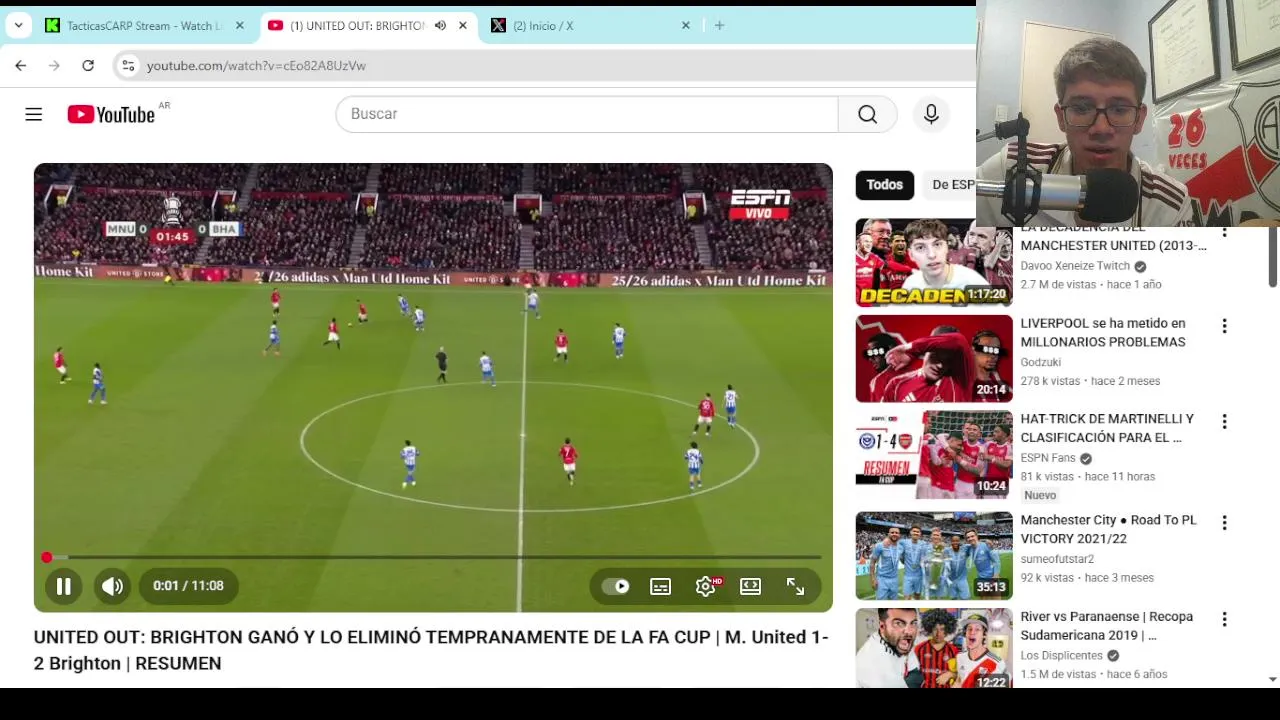Open Manchester City Road To PL thumbnail

click(934, 556)
